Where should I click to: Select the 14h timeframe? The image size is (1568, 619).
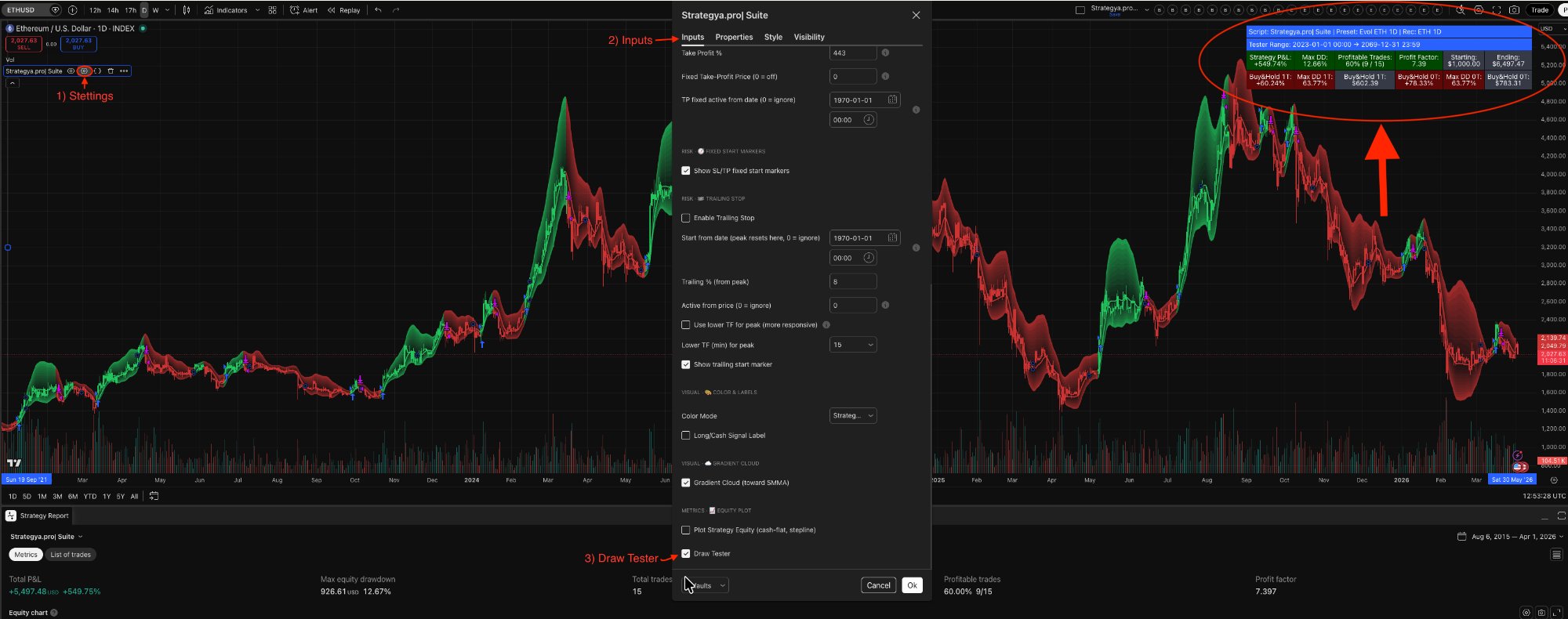[x=113, y=10]
